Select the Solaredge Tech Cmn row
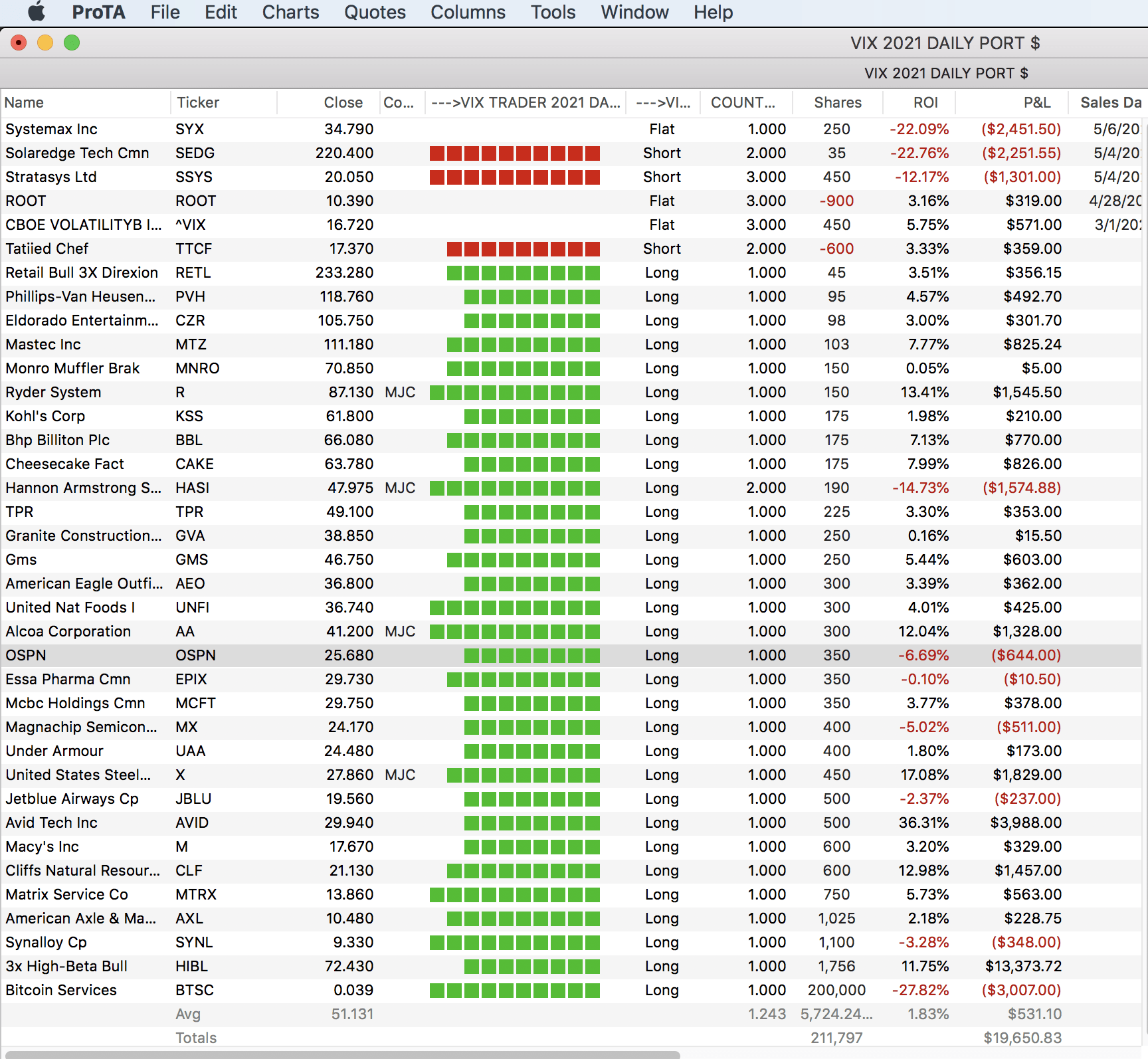This screenshot has width=1148, height=1059. 77,153
